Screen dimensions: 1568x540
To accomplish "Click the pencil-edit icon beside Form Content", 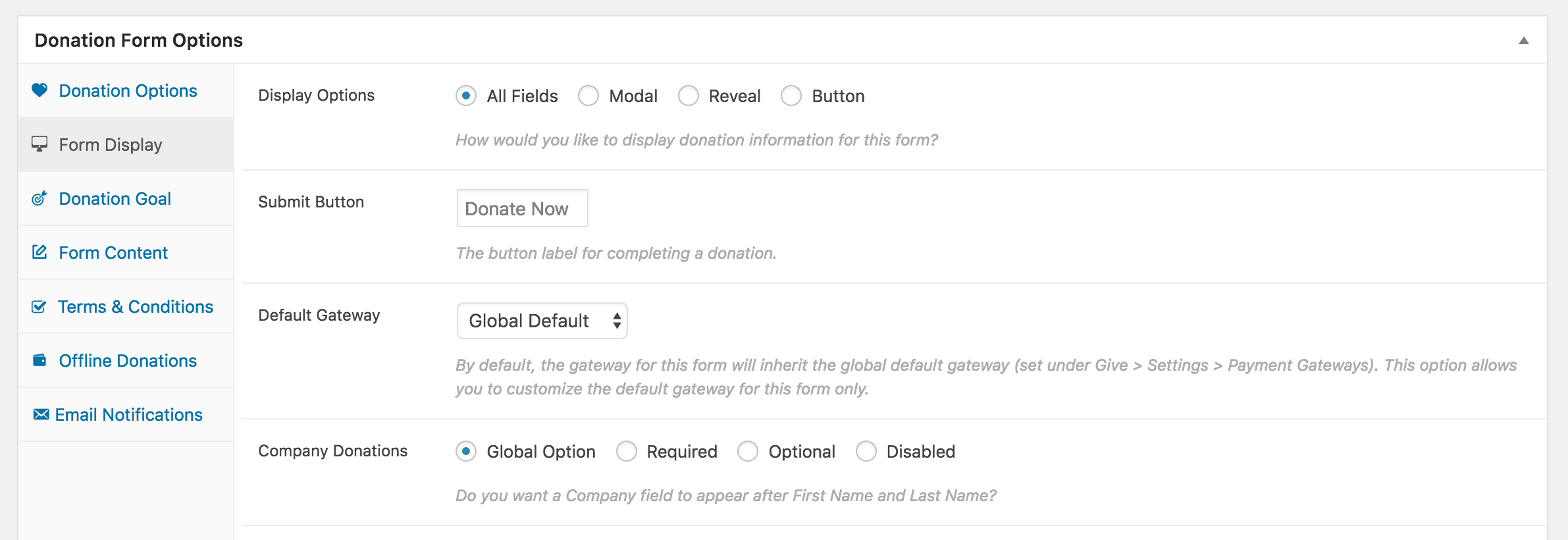I will (x=39, y=252).
